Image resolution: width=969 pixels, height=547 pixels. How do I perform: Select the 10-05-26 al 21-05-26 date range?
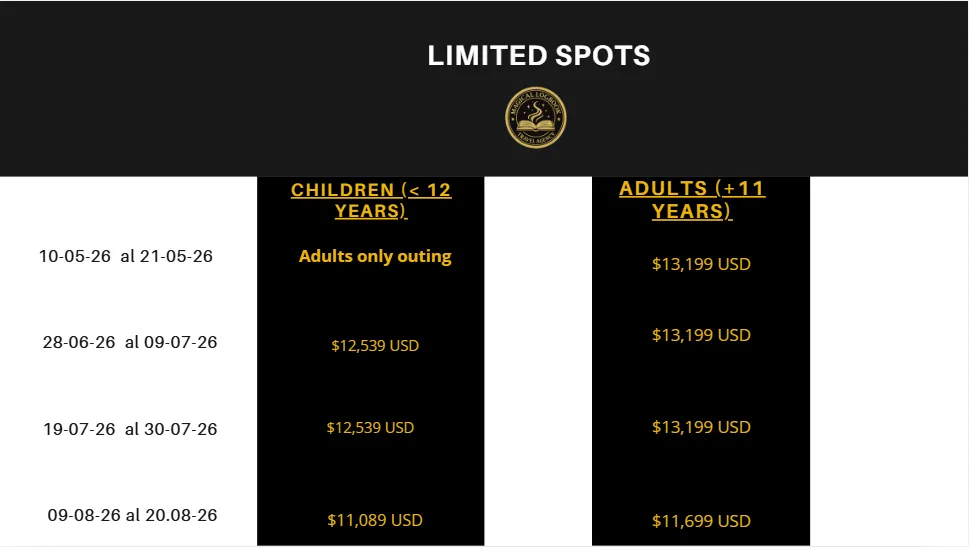pyautogui.click(x=126, y=256)
